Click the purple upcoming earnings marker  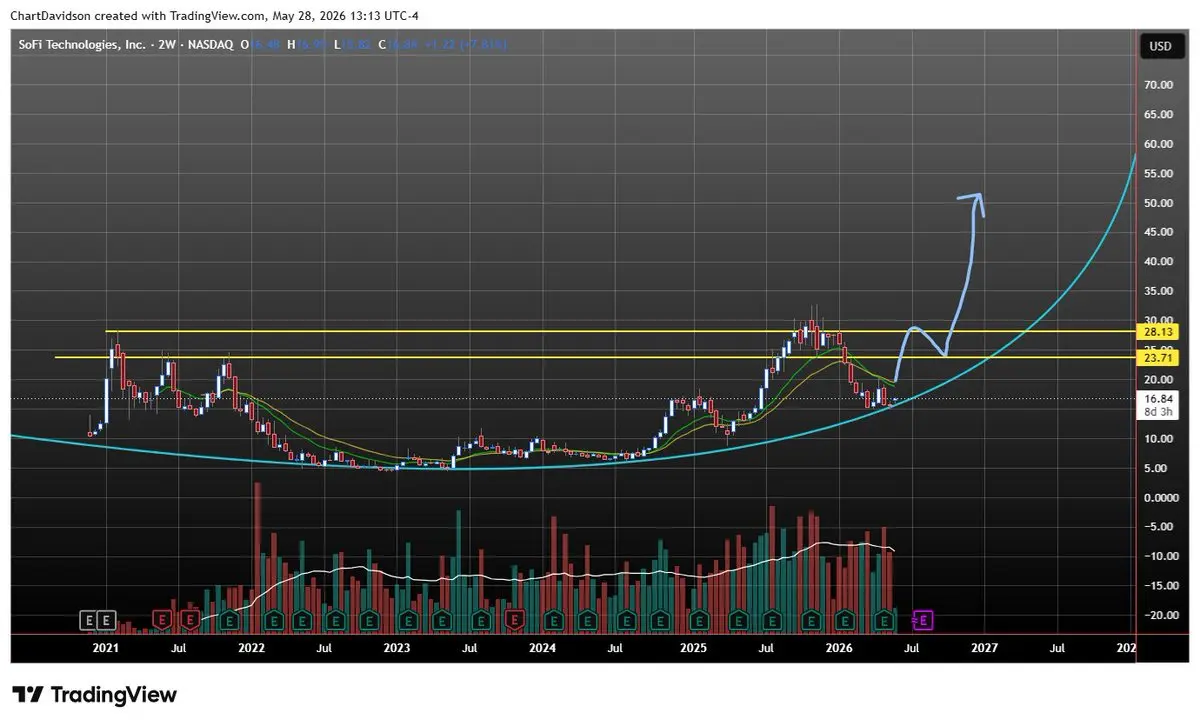[x=923, y=621]
